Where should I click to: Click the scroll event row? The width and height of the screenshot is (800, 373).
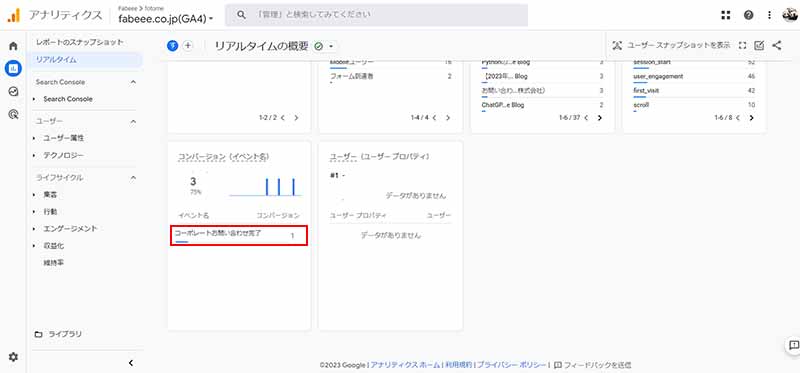tap(694, 106)
